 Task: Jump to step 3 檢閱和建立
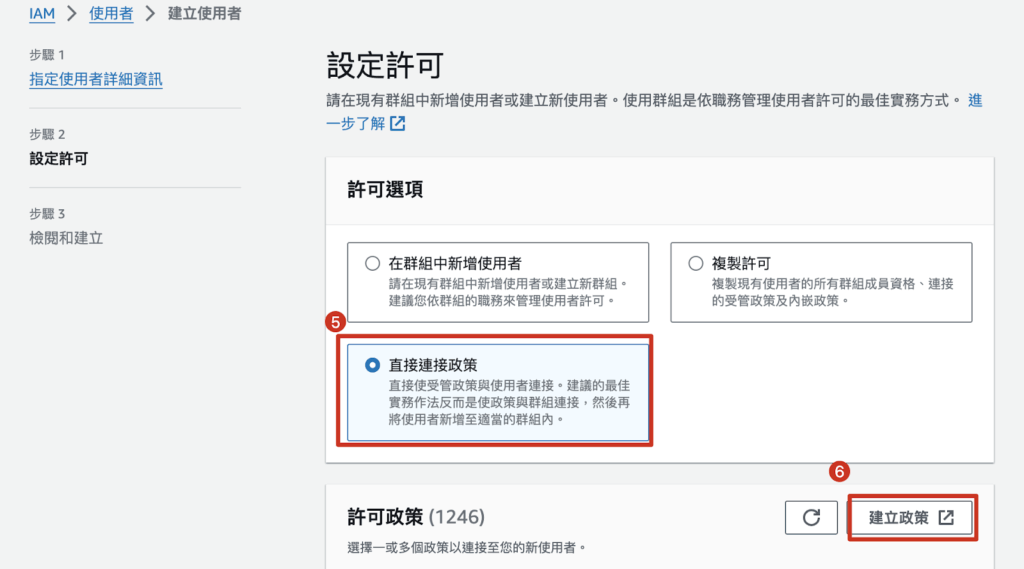pos(66,238)
